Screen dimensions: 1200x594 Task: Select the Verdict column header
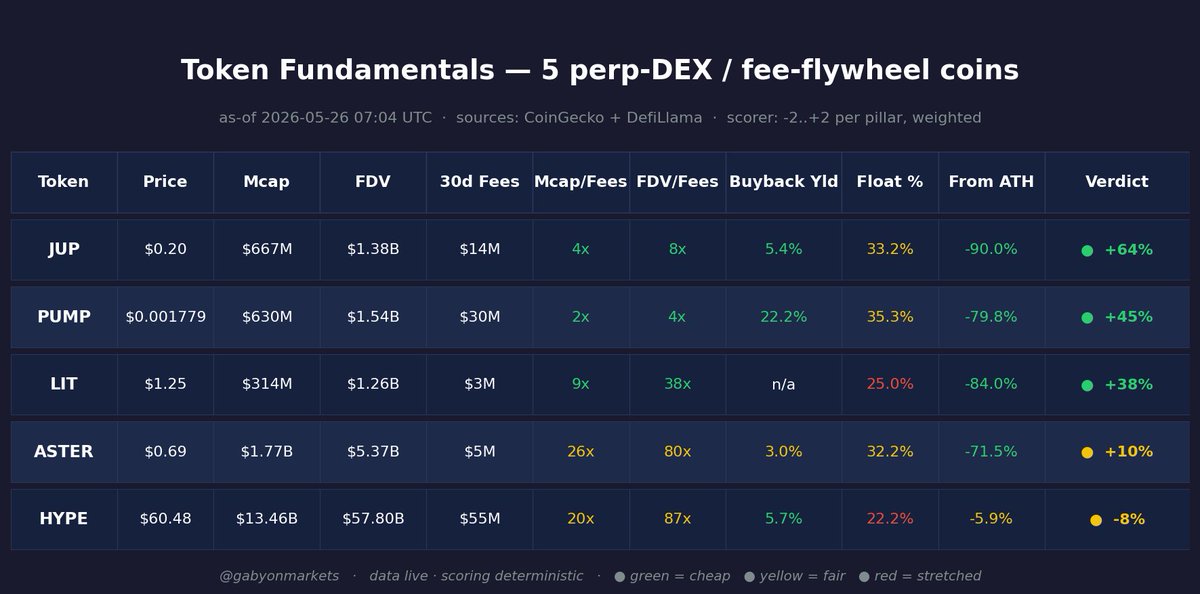click(1117, 182)
